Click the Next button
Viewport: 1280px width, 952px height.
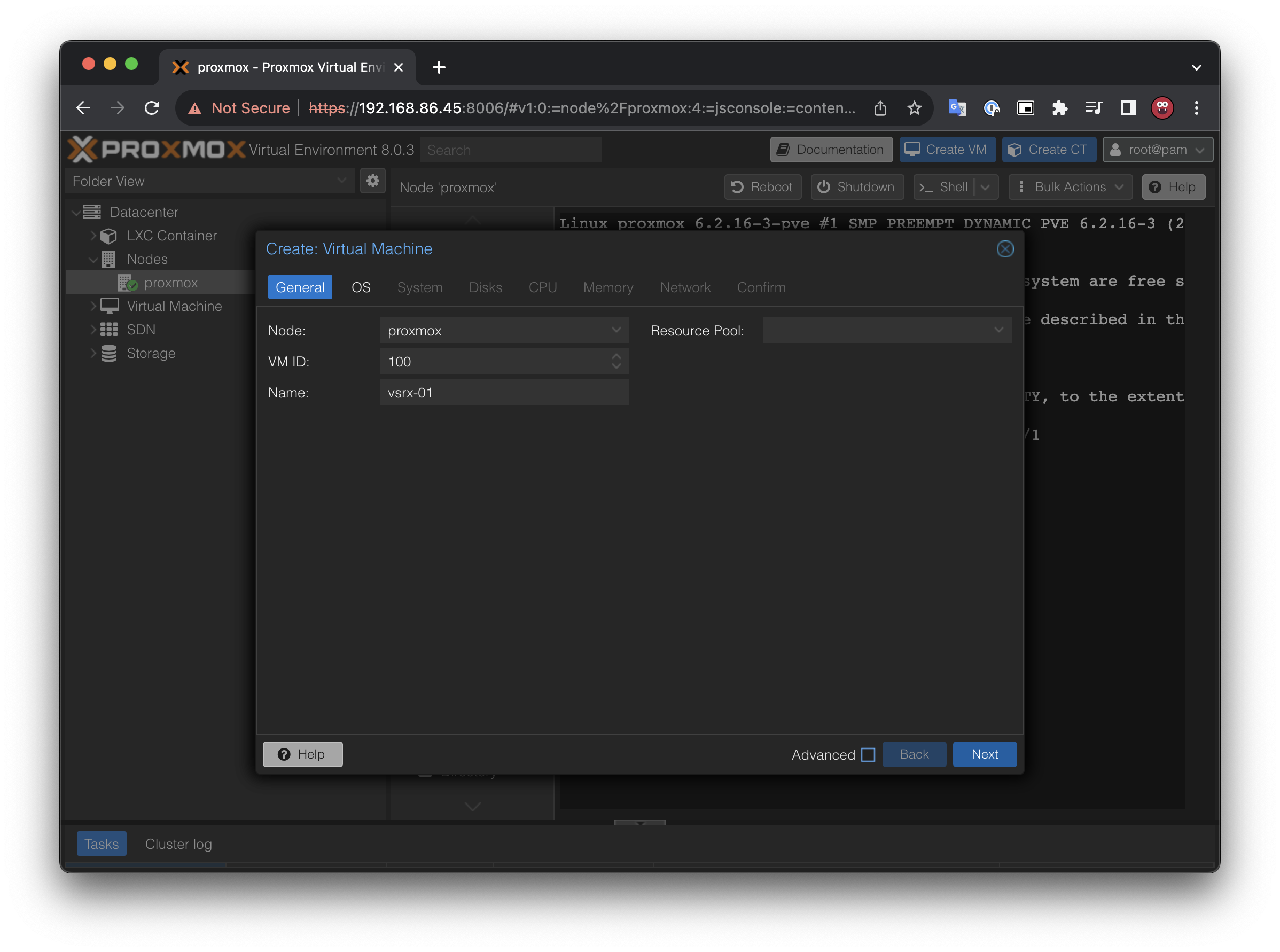point(985,754)
